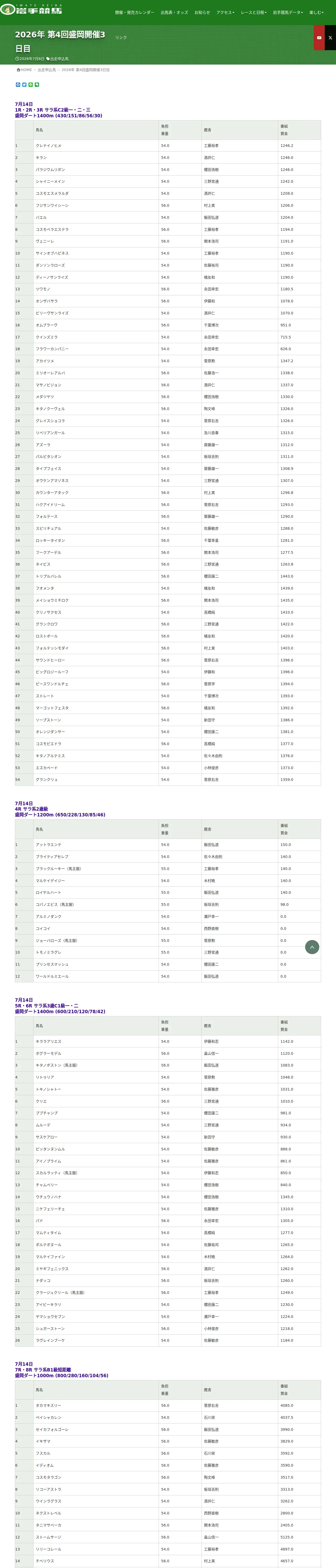
Task: Expand the レースと日程 dropdown menu
Action: (254, 12)
